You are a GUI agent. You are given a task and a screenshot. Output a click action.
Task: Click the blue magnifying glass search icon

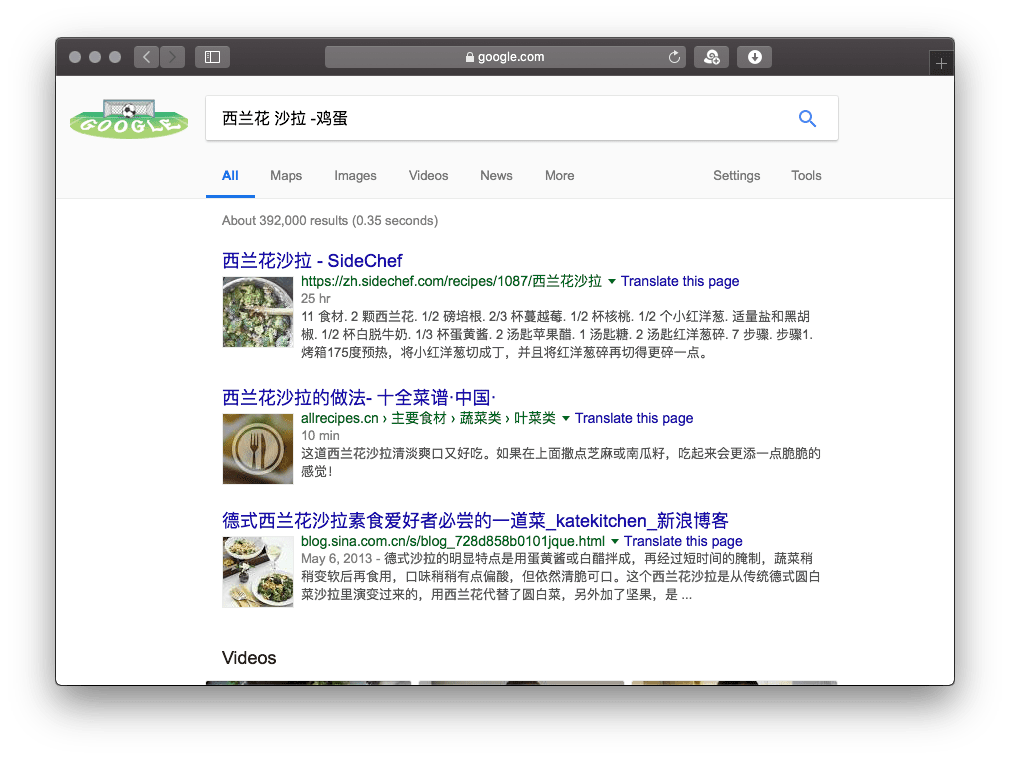point(807,119)
